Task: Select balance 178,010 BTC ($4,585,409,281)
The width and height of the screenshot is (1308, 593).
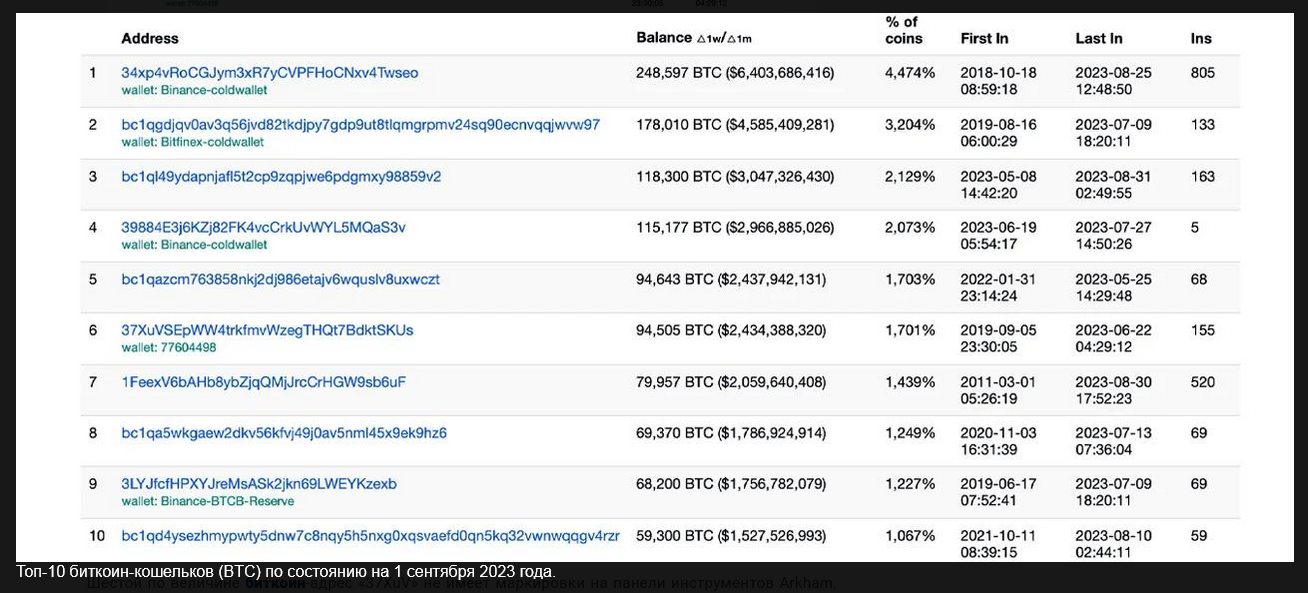Action: pos(735,125)
